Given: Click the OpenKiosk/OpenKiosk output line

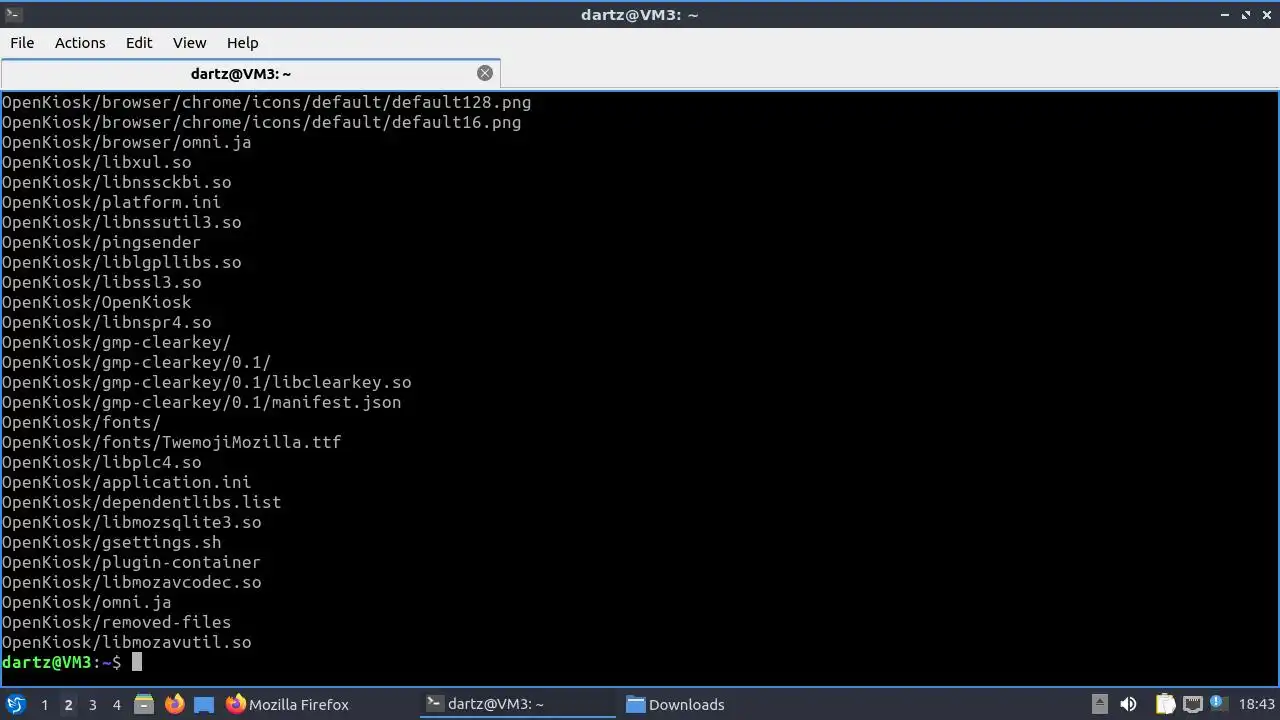Looking at the screenshot, I should [x=96, y=302].
